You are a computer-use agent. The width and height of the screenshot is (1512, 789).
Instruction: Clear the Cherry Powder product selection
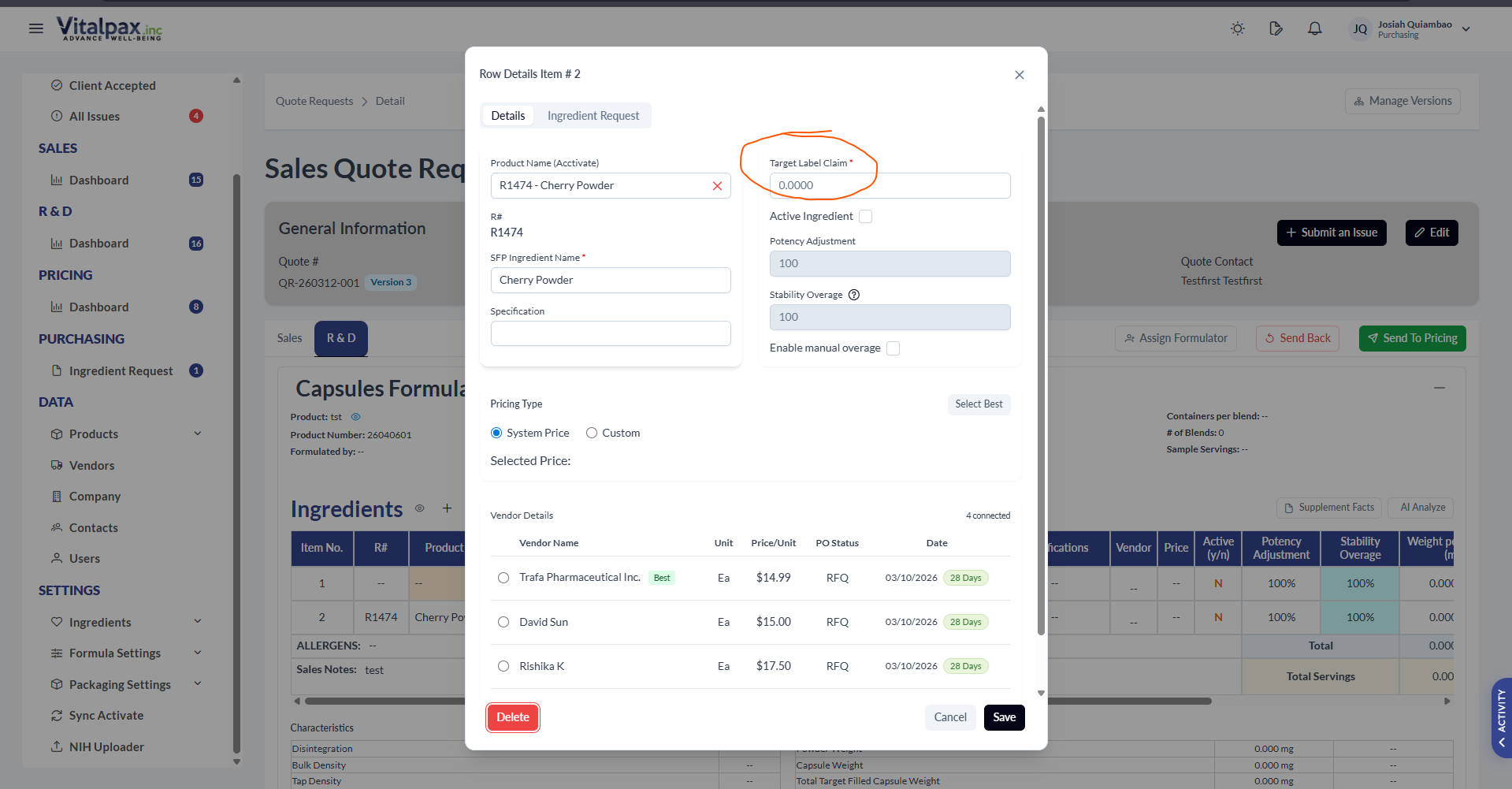[717, 186]
